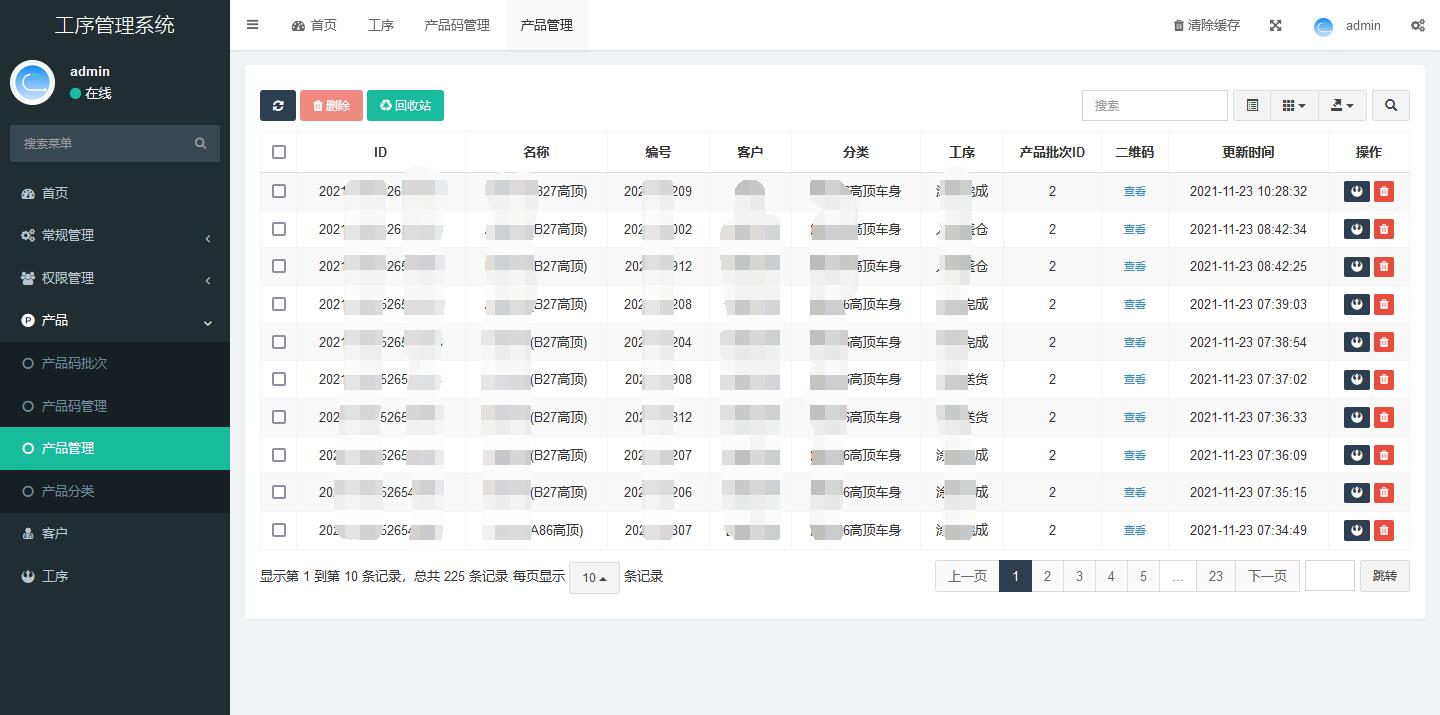Switch to the 产品码管理 tab
Image resolution: width=1440 pixels, height=715 pixels.
coord(457,25)
